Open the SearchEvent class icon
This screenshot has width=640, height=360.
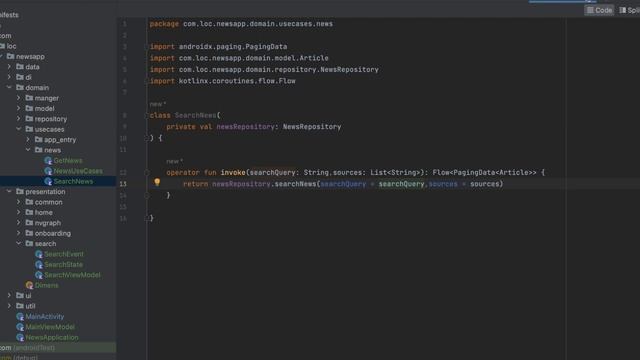tap(39, 254)
